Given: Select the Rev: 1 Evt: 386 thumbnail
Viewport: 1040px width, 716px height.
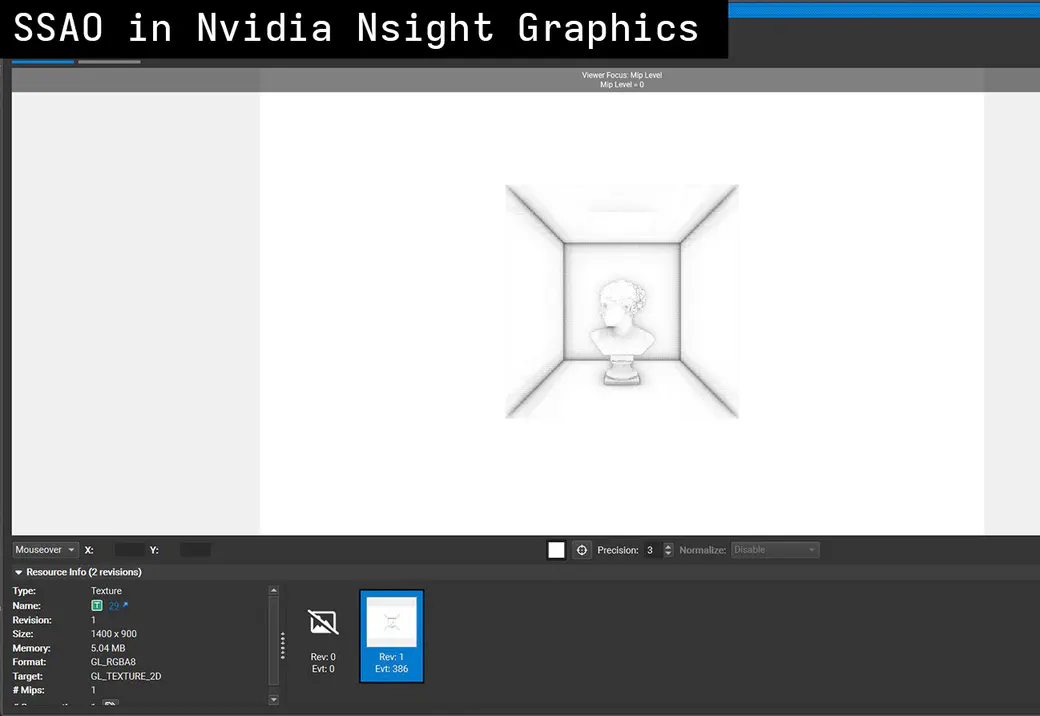Looking at the screenshot, I should coord(391,636).
